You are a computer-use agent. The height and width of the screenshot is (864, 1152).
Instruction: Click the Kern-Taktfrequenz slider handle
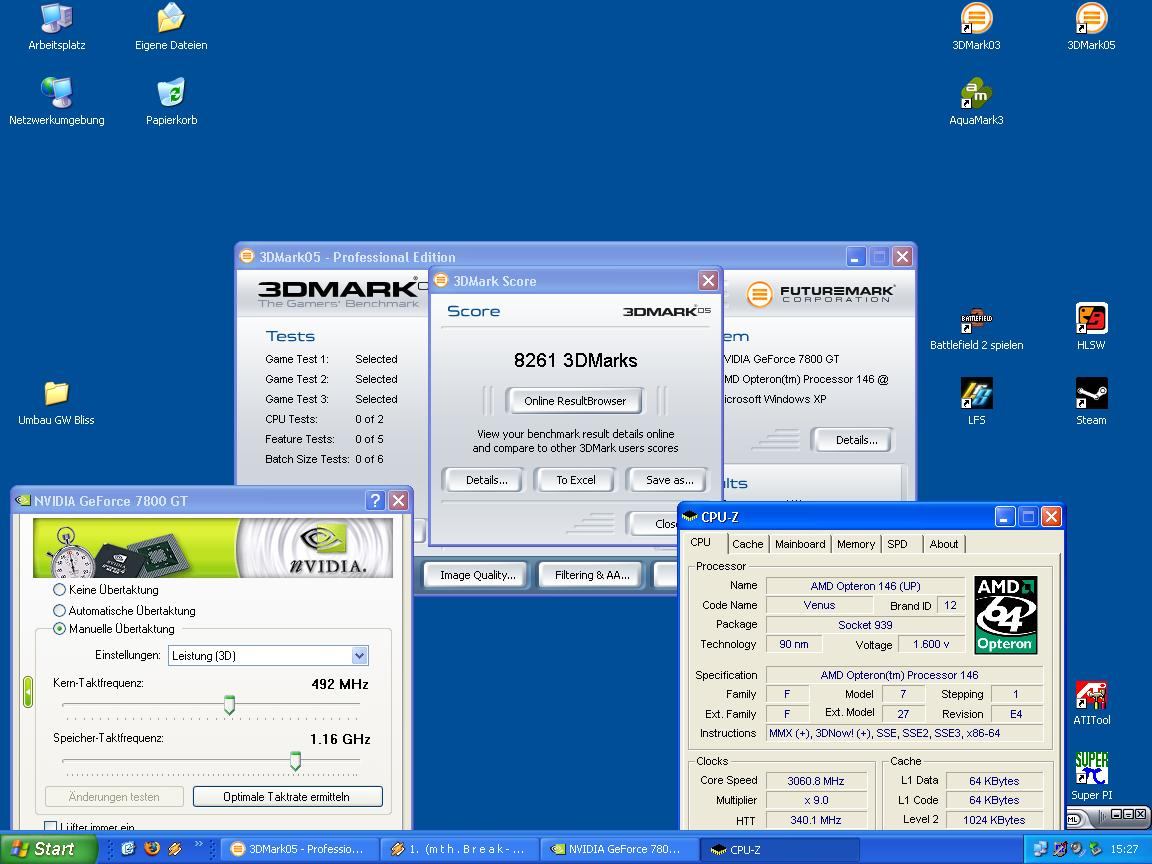[229, 705]
